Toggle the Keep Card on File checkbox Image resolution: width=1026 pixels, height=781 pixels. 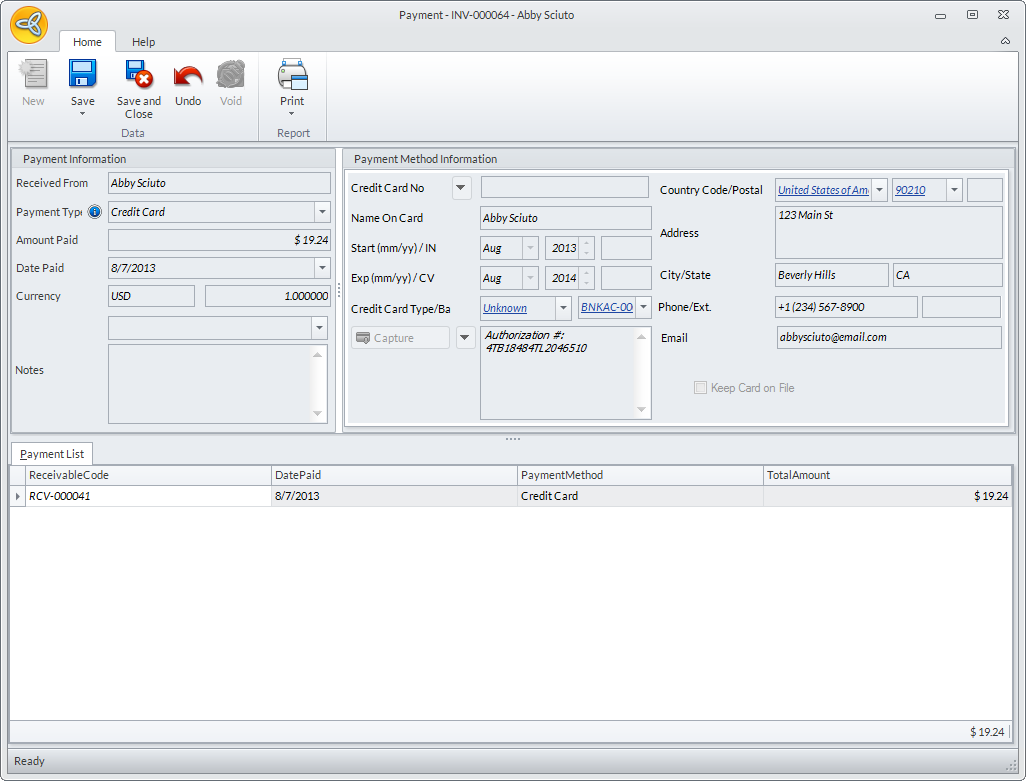pyautogui.click(x=700, y=388)
